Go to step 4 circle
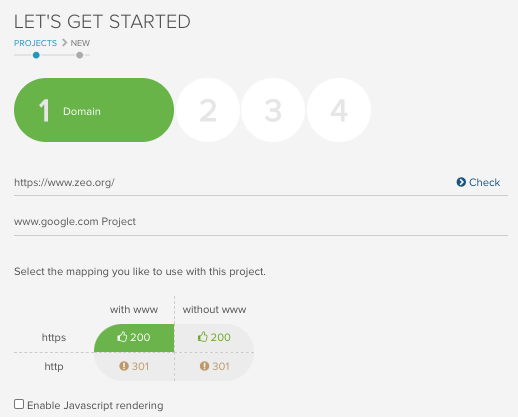 [339, 110]
